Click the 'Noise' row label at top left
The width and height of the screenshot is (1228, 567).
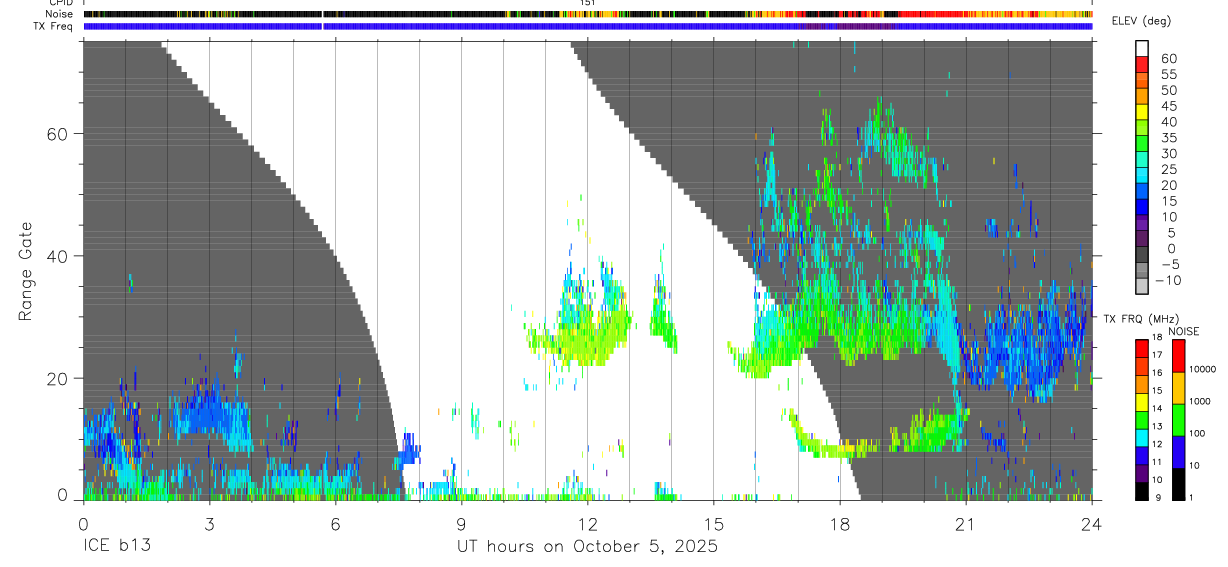pos(59,14)
